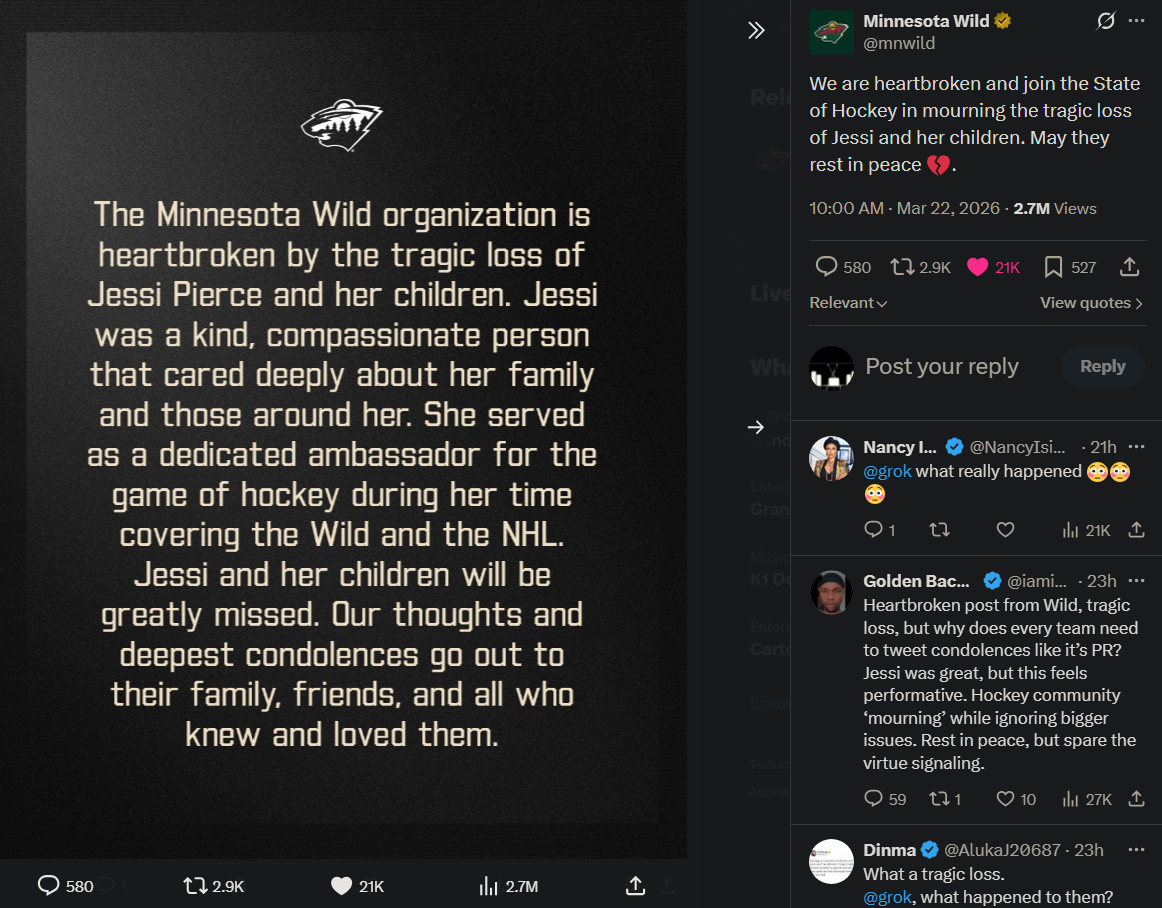Like Golden Bac's reply
Viewport: 1162px width, 908px height.
[x=1006, y=798]
